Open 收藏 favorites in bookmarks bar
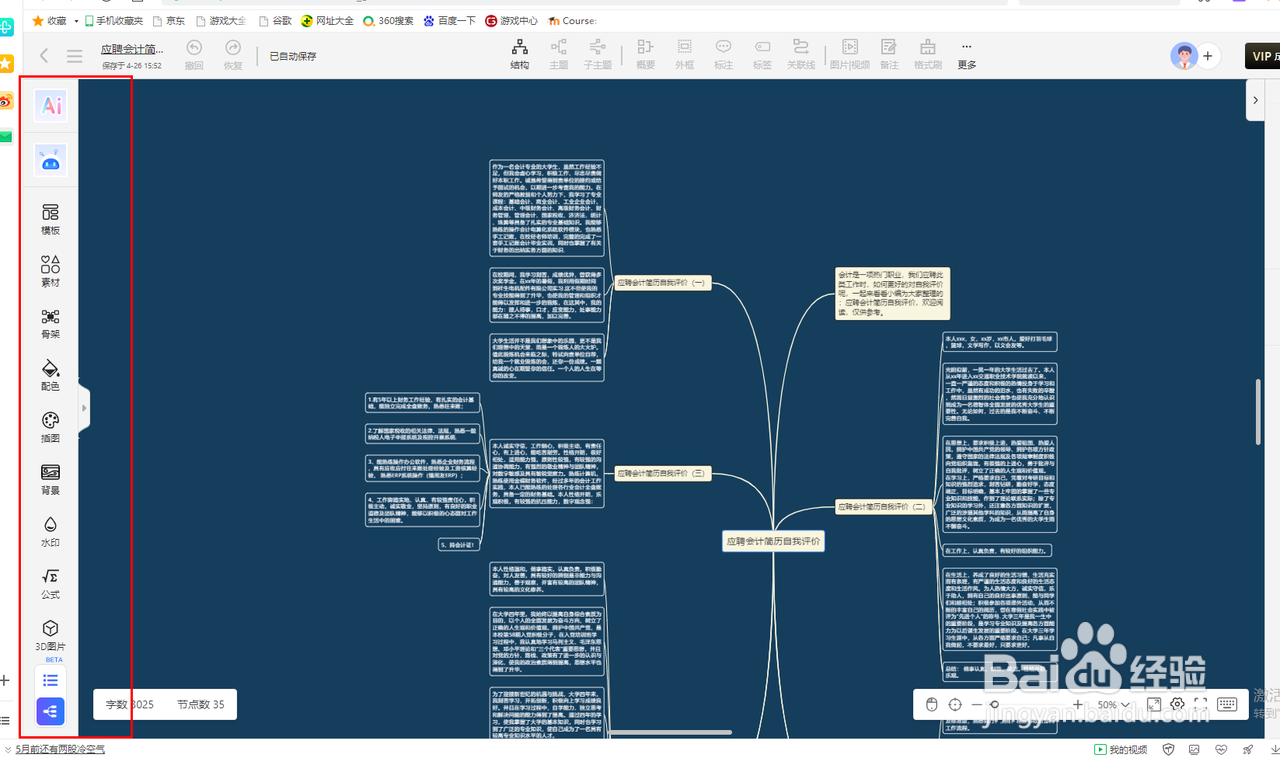1280x758 pixels. 49,20
